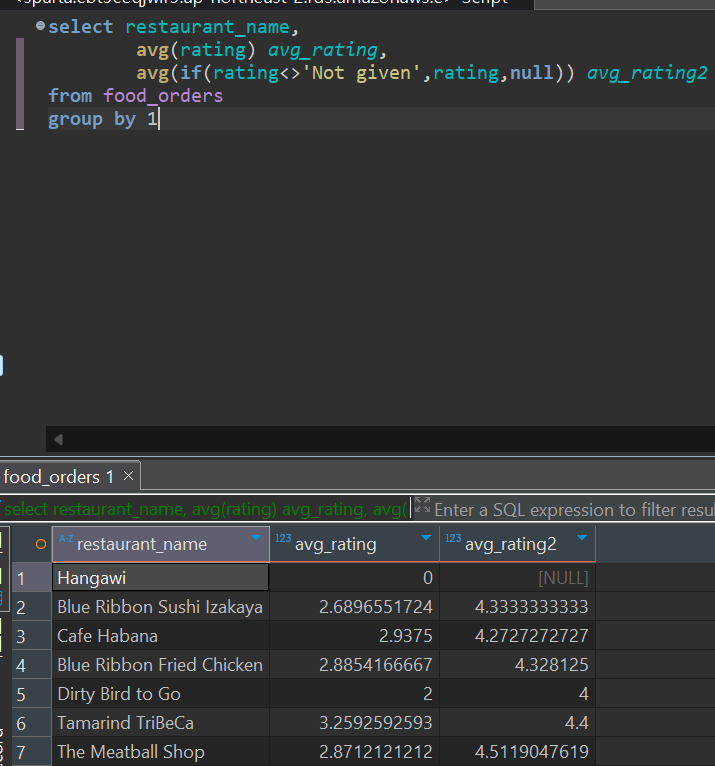
Task: Click the expand filter panel icon
Action: click(422, 505)
